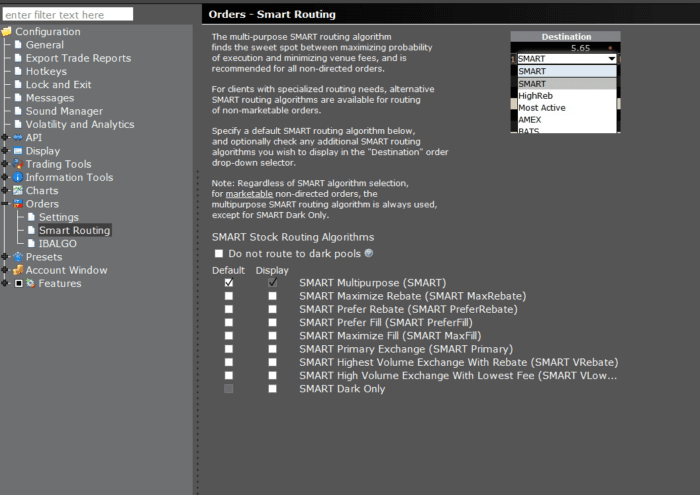The width and height of the screenshot is (700, 495).
Task: Click the filter text input field
Action: 67,15
